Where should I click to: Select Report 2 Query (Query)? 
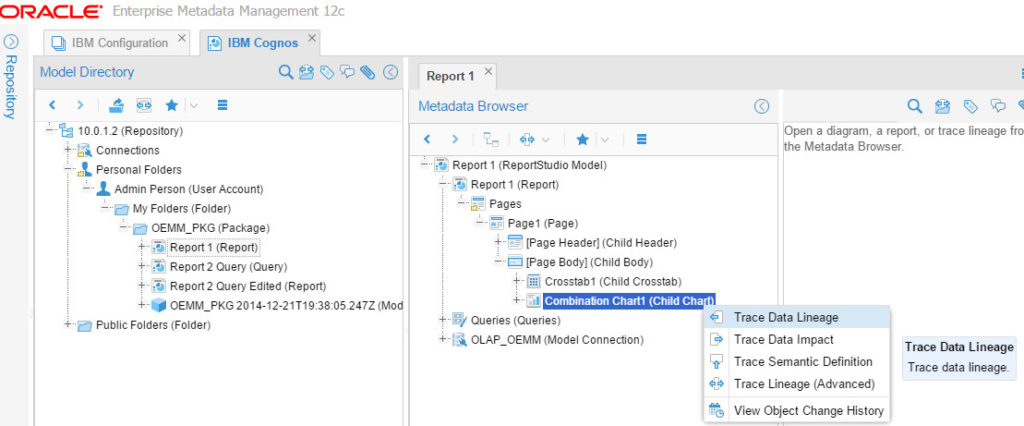229,267
